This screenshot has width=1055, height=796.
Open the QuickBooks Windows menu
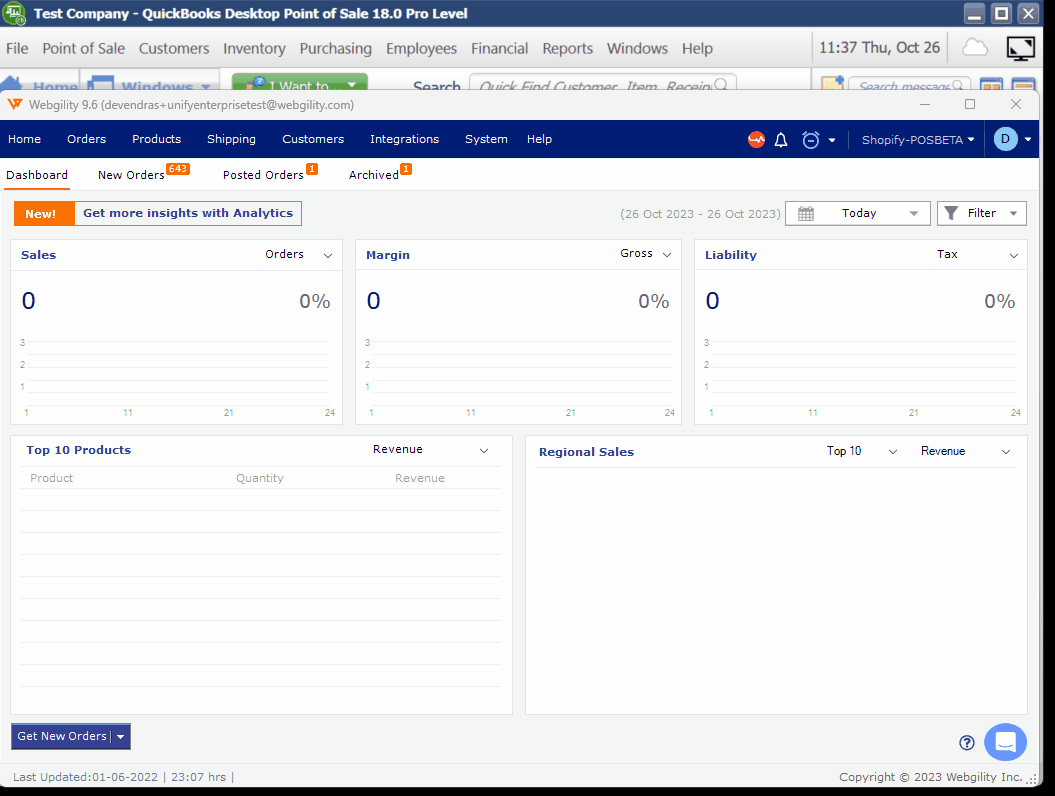tap(637, 48)
